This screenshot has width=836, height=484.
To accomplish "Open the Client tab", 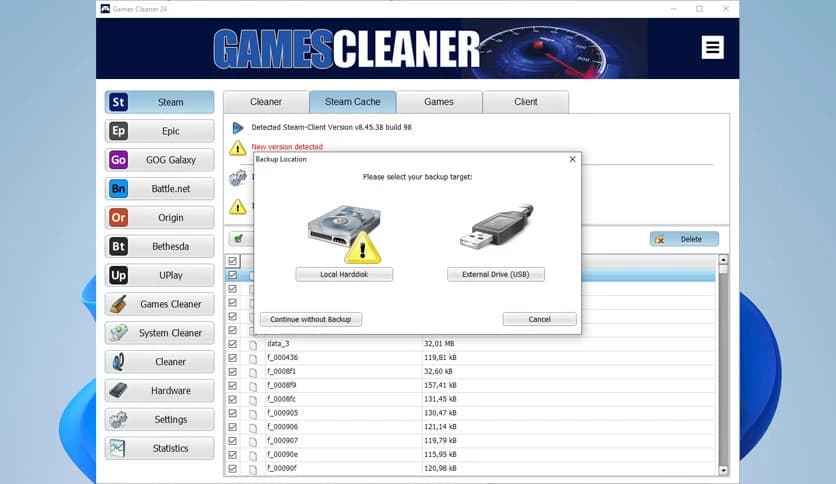I will pos(526,102).
